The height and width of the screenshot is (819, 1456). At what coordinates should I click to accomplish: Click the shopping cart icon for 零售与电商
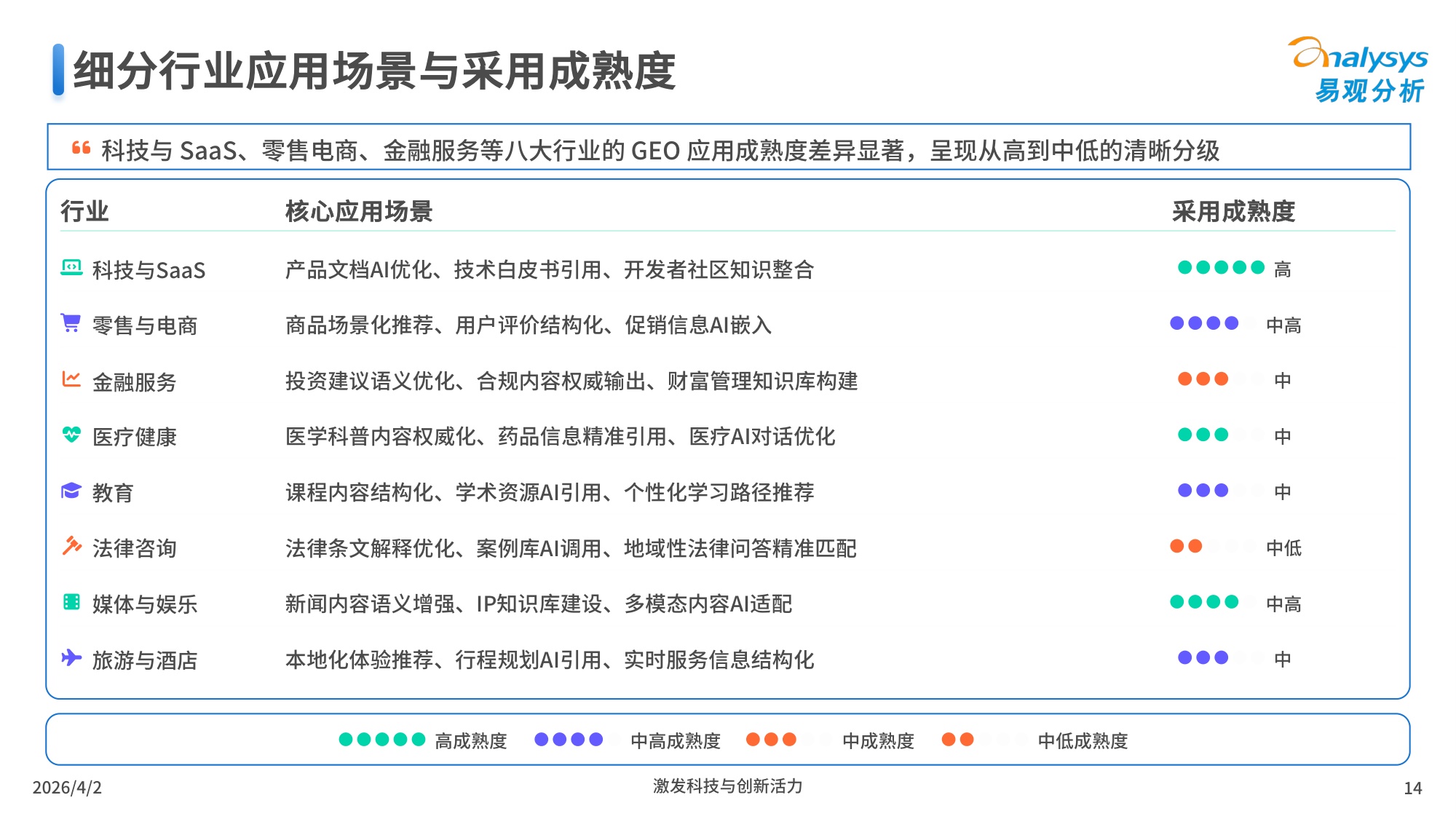coord(71,323)
